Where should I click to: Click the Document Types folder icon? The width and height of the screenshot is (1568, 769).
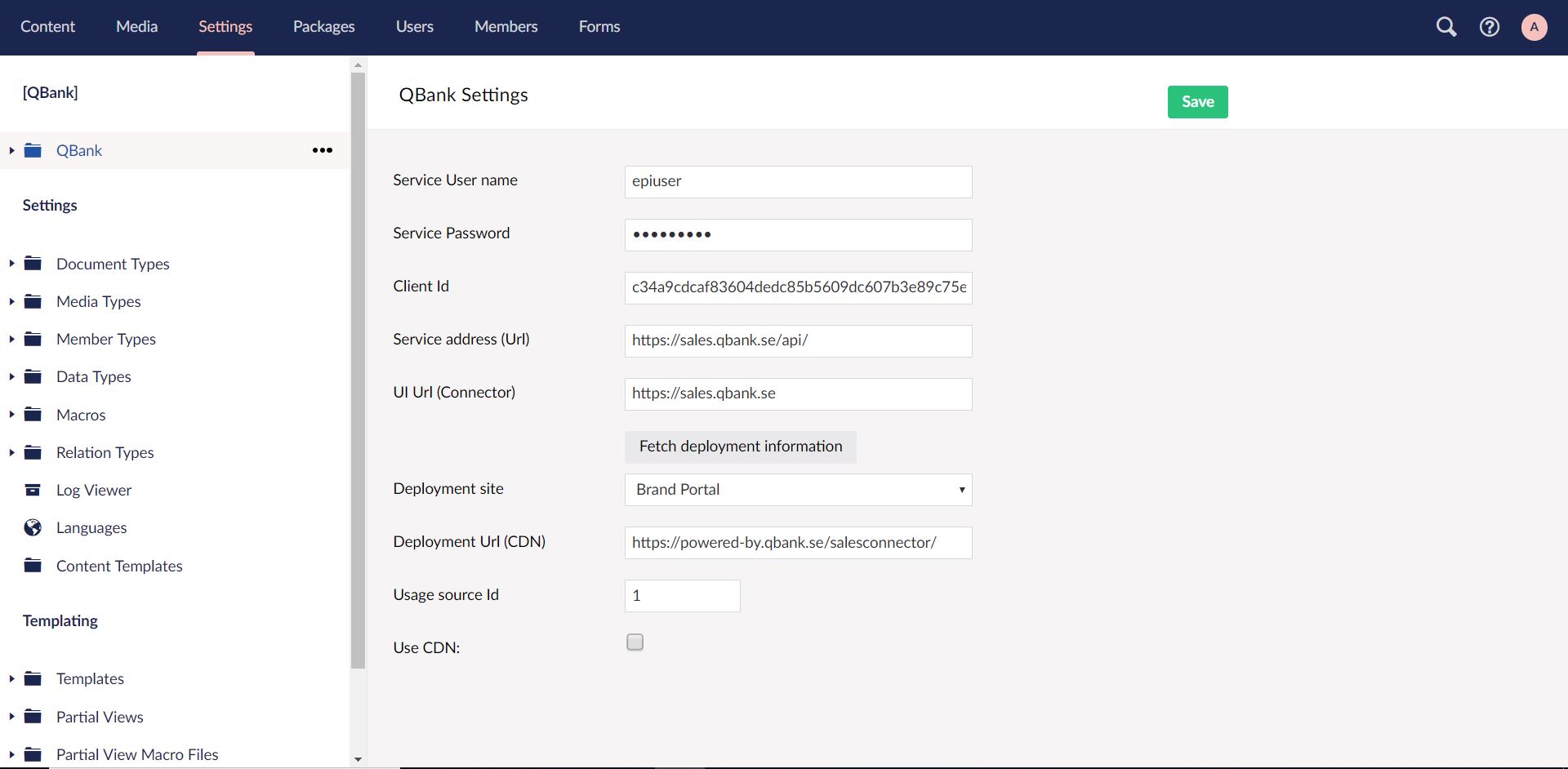tap(33, 263)
